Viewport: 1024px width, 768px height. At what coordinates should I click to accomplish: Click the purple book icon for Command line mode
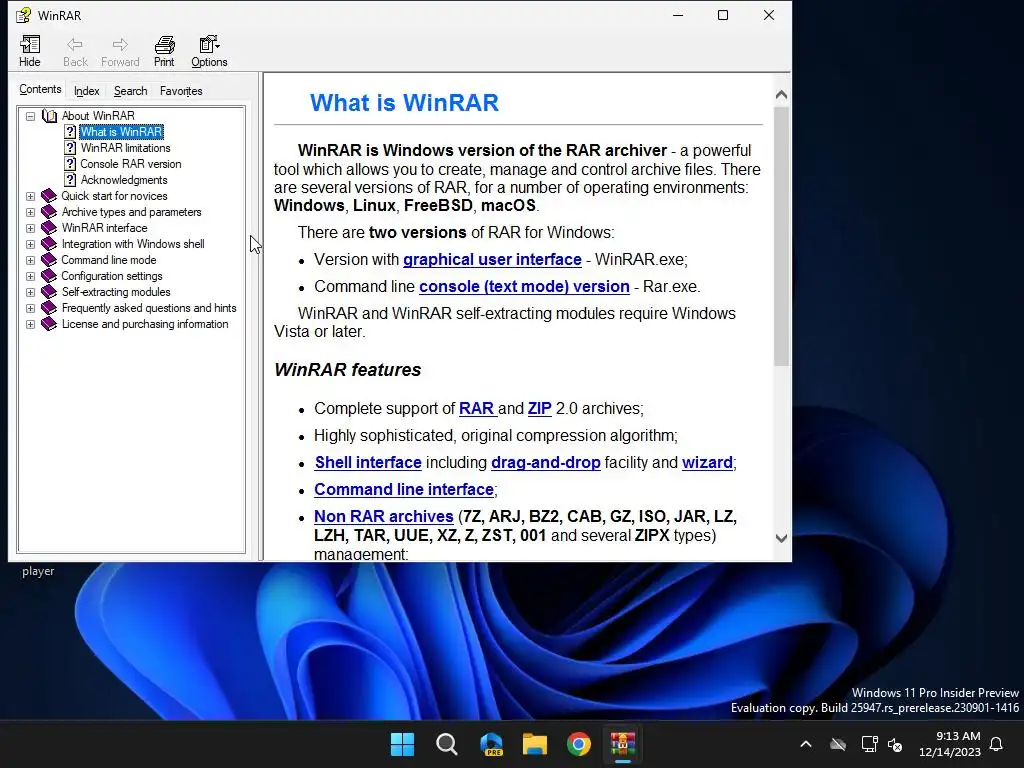click(x=49, y=260)
